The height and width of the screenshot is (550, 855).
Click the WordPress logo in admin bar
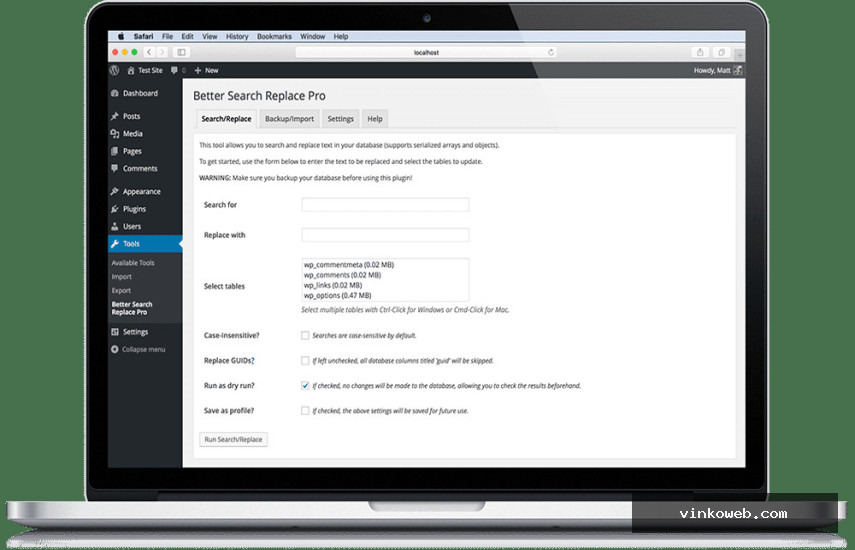115,70
